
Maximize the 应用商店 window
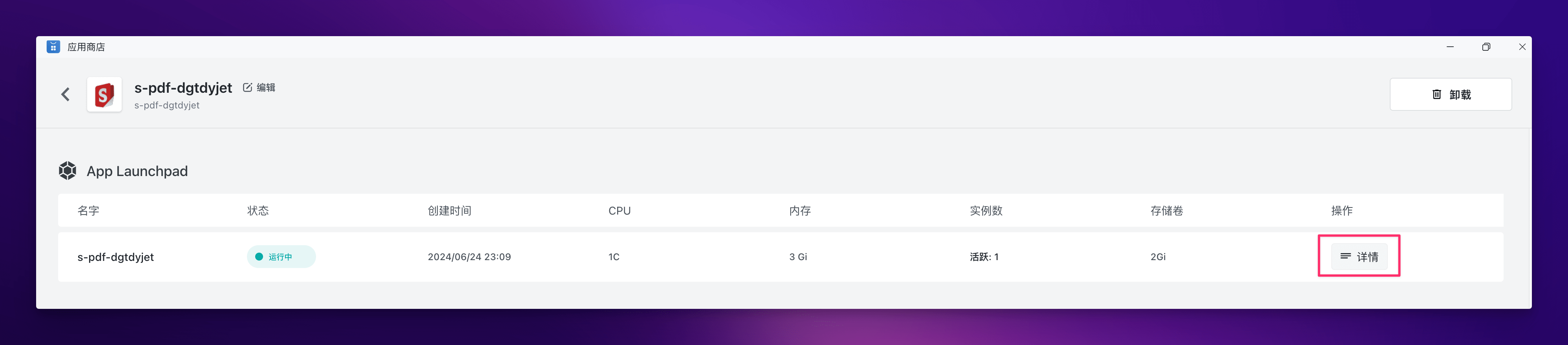(x=1486, y=47)
